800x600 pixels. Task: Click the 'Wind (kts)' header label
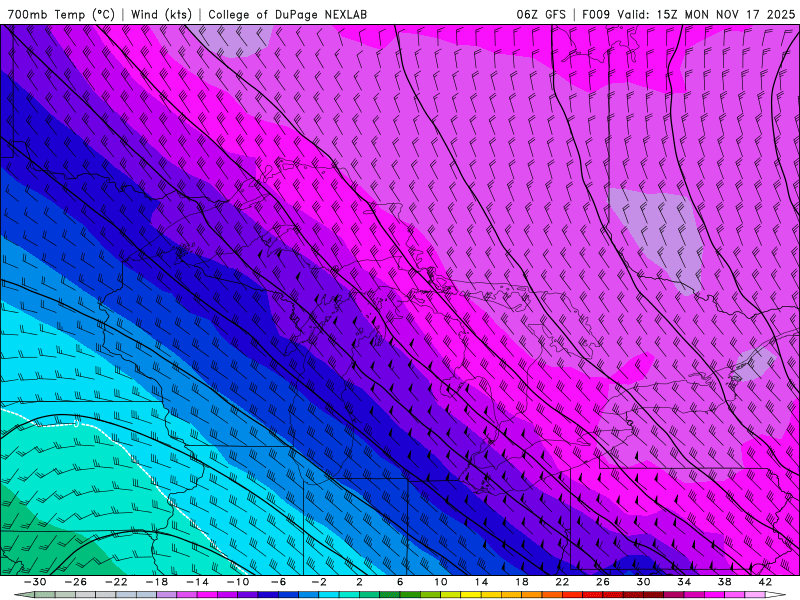[x=161, y=14]
